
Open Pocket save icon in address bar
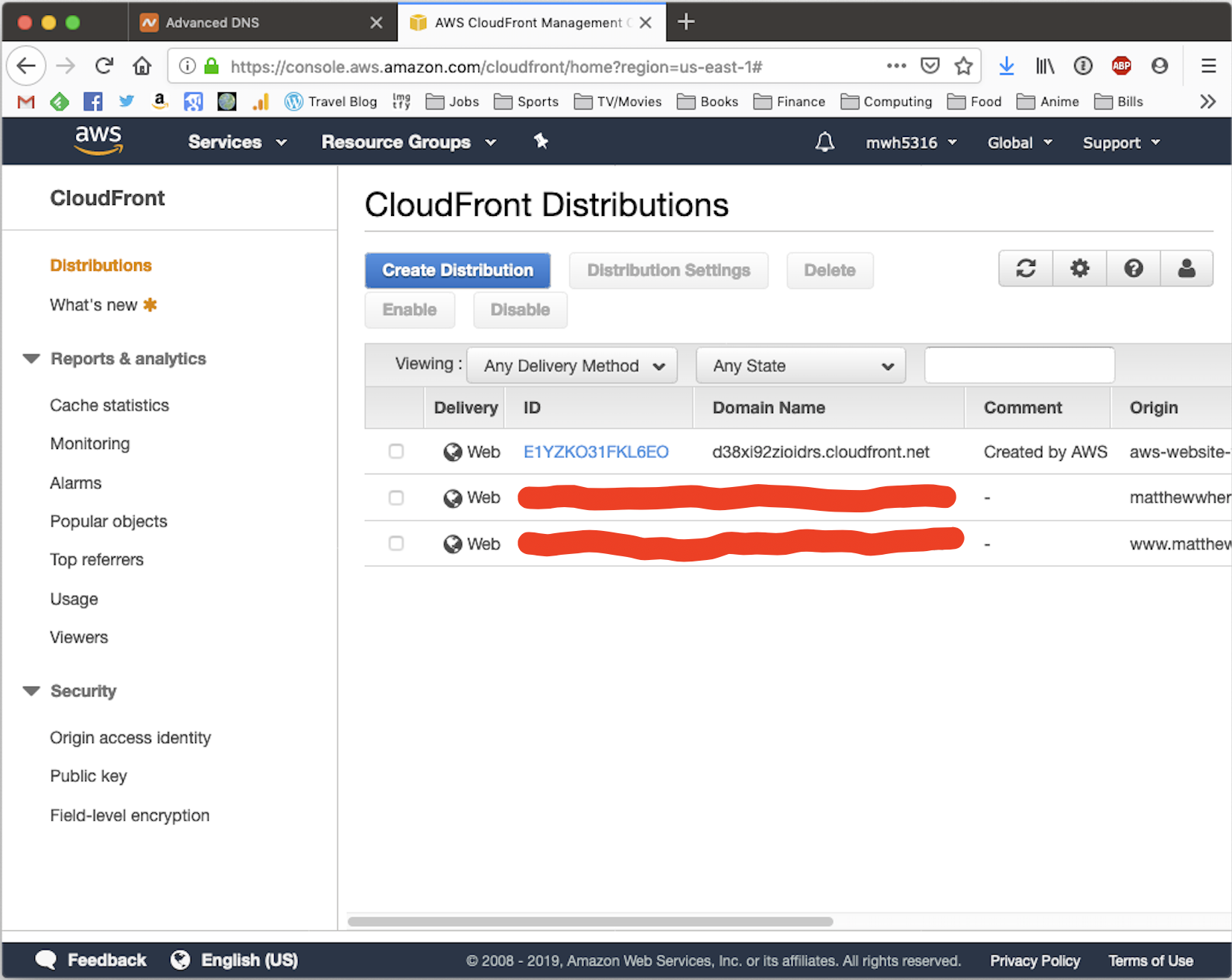point(930,66)
